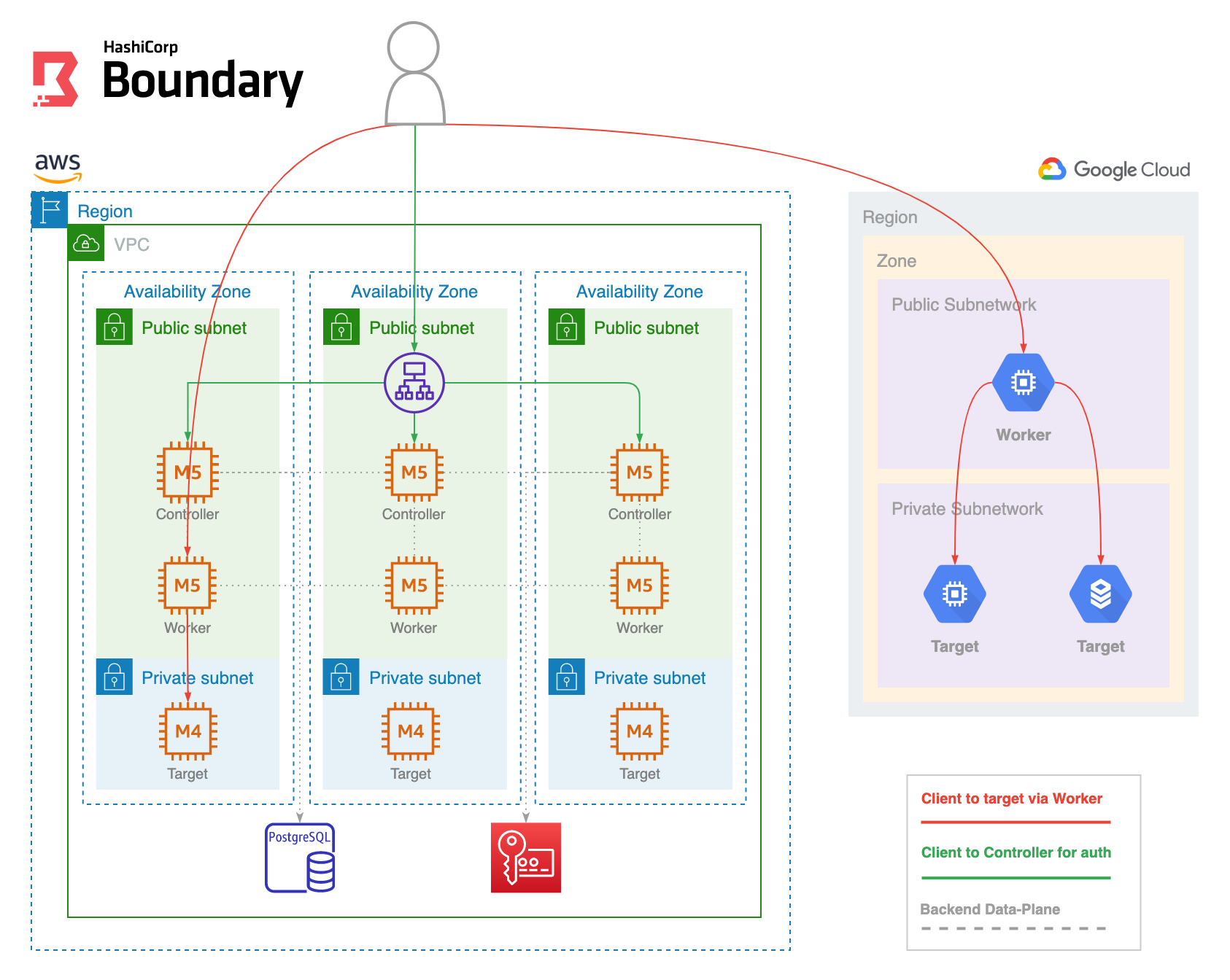Click the 'Boundary' title text
The height and width of the screenshot is (980, 1230).
[x=203, y=82]
